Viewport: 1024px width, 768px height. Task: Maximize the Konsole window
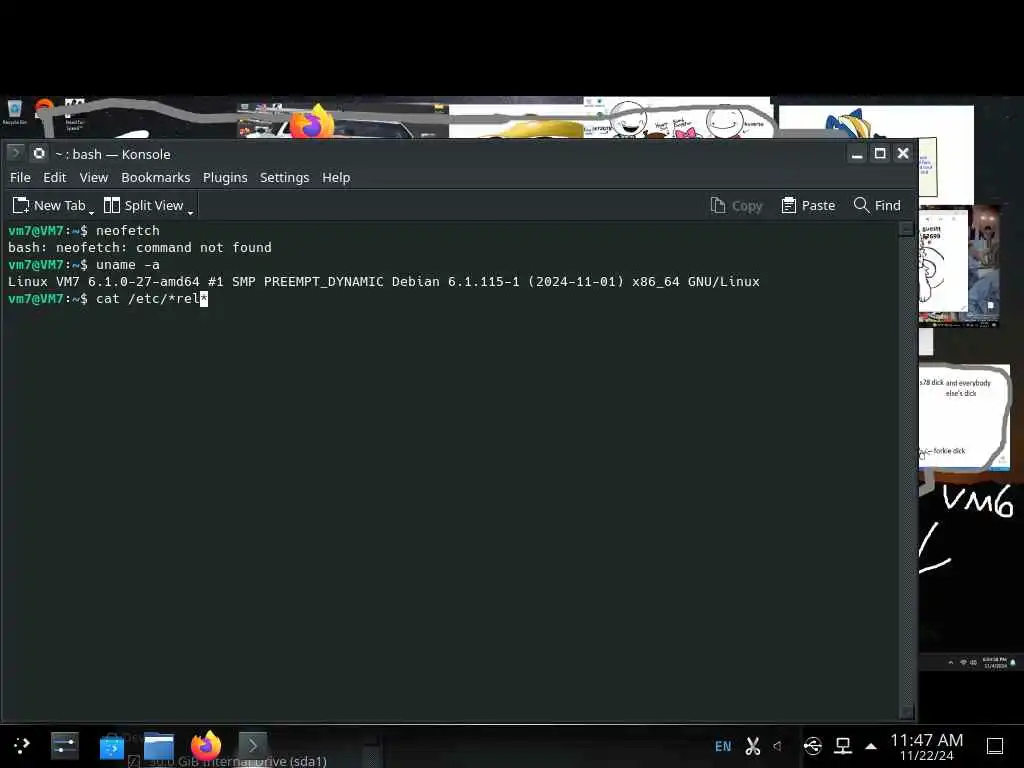(x=880, y=153)
